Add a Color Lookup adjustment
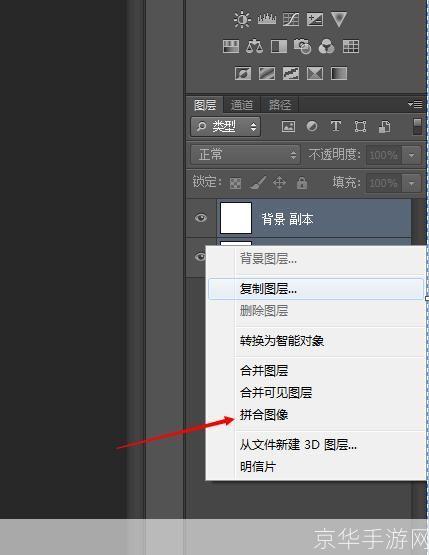The width and height of the screenshot is (429, 555). point(351,46)
